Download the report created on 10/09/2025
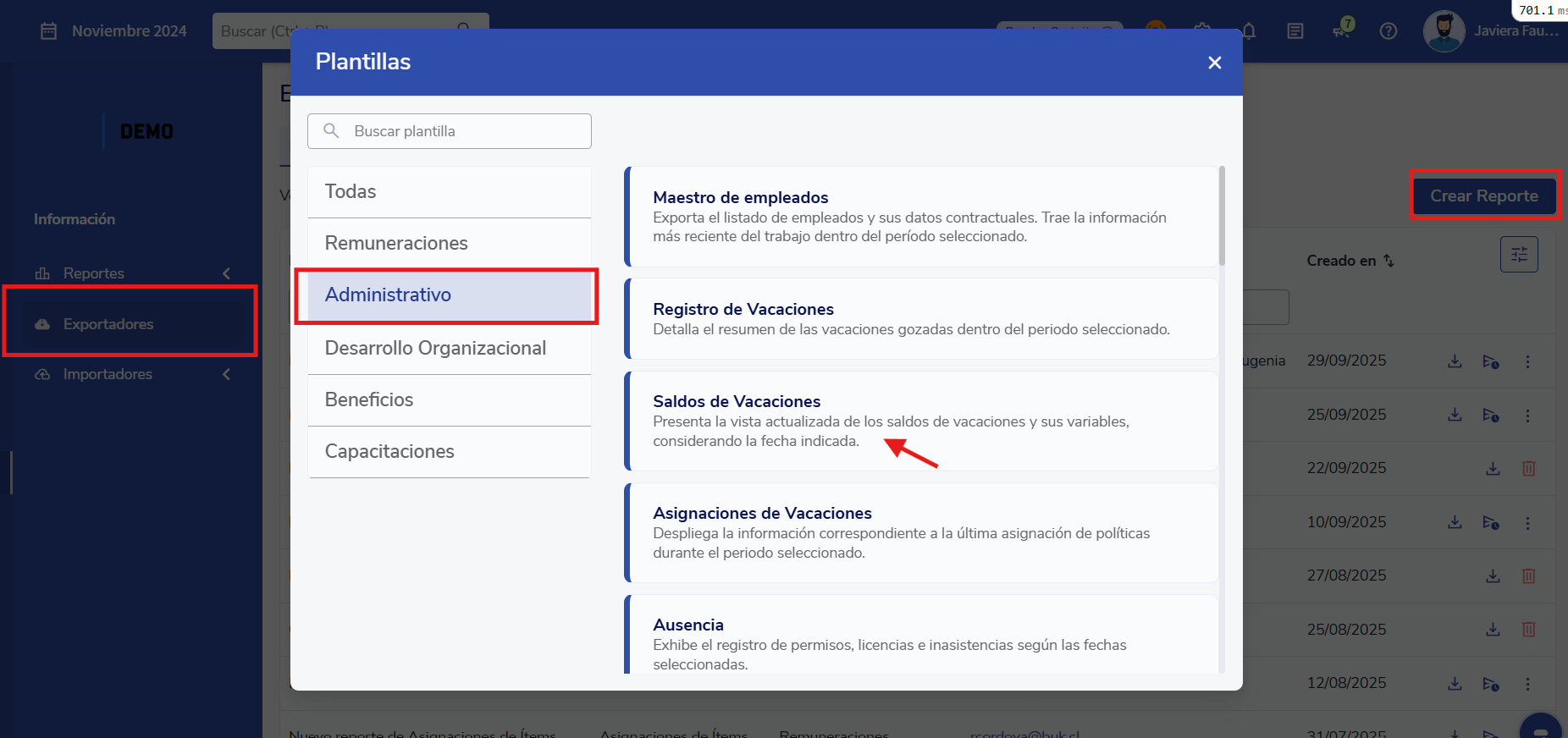1568x738 pixels. (1455, 523)
